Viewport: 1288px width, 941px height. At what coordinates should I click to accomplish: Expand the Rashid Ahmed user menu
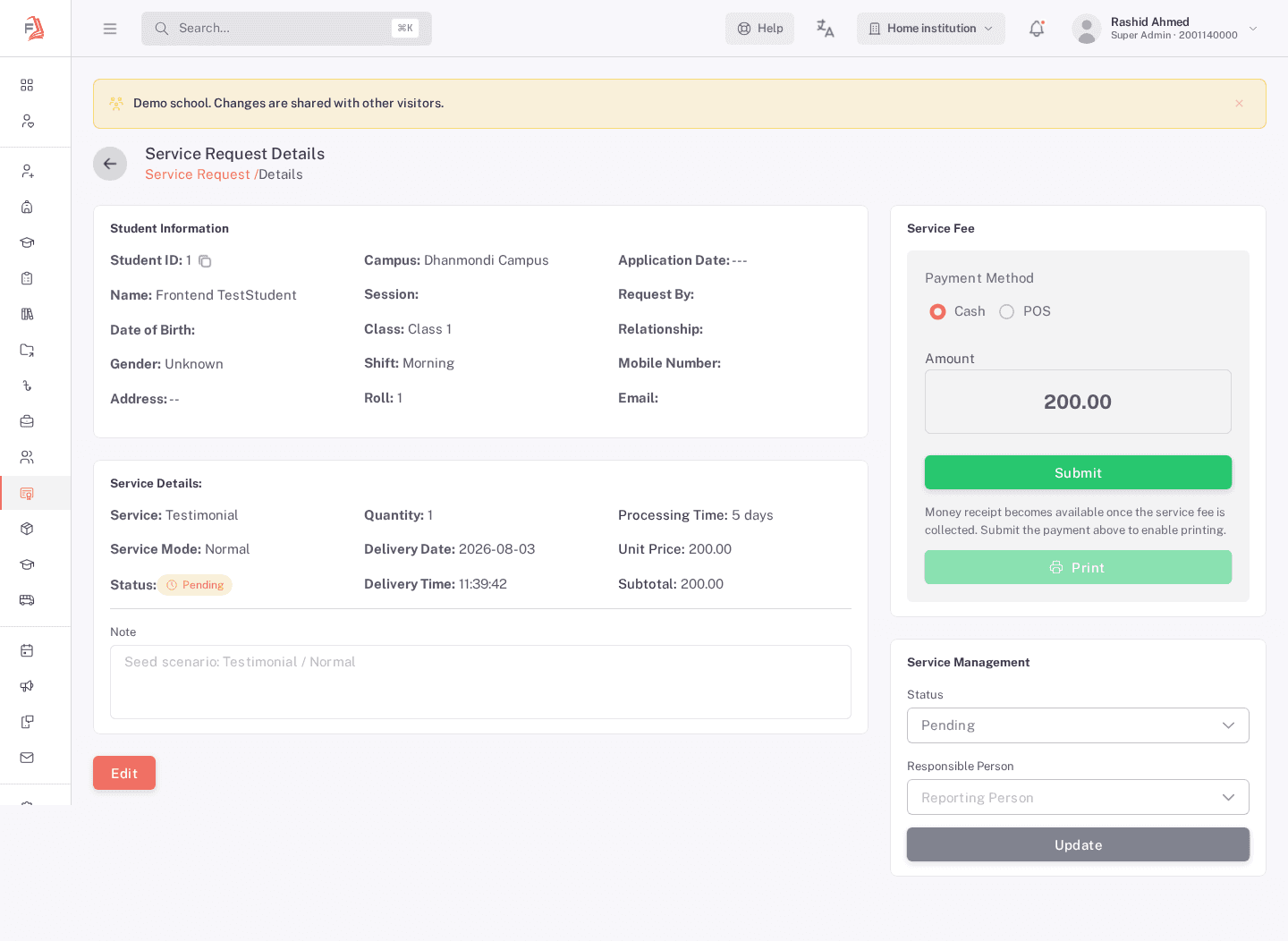[1165, 29]
